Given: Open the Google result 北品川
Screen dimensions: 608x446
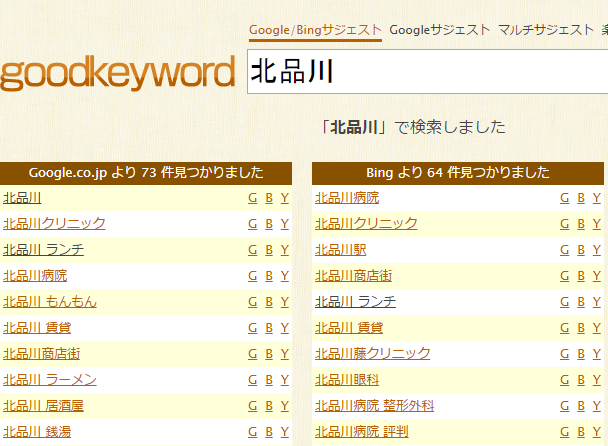Looking at the screenshot, I should 22,198.
